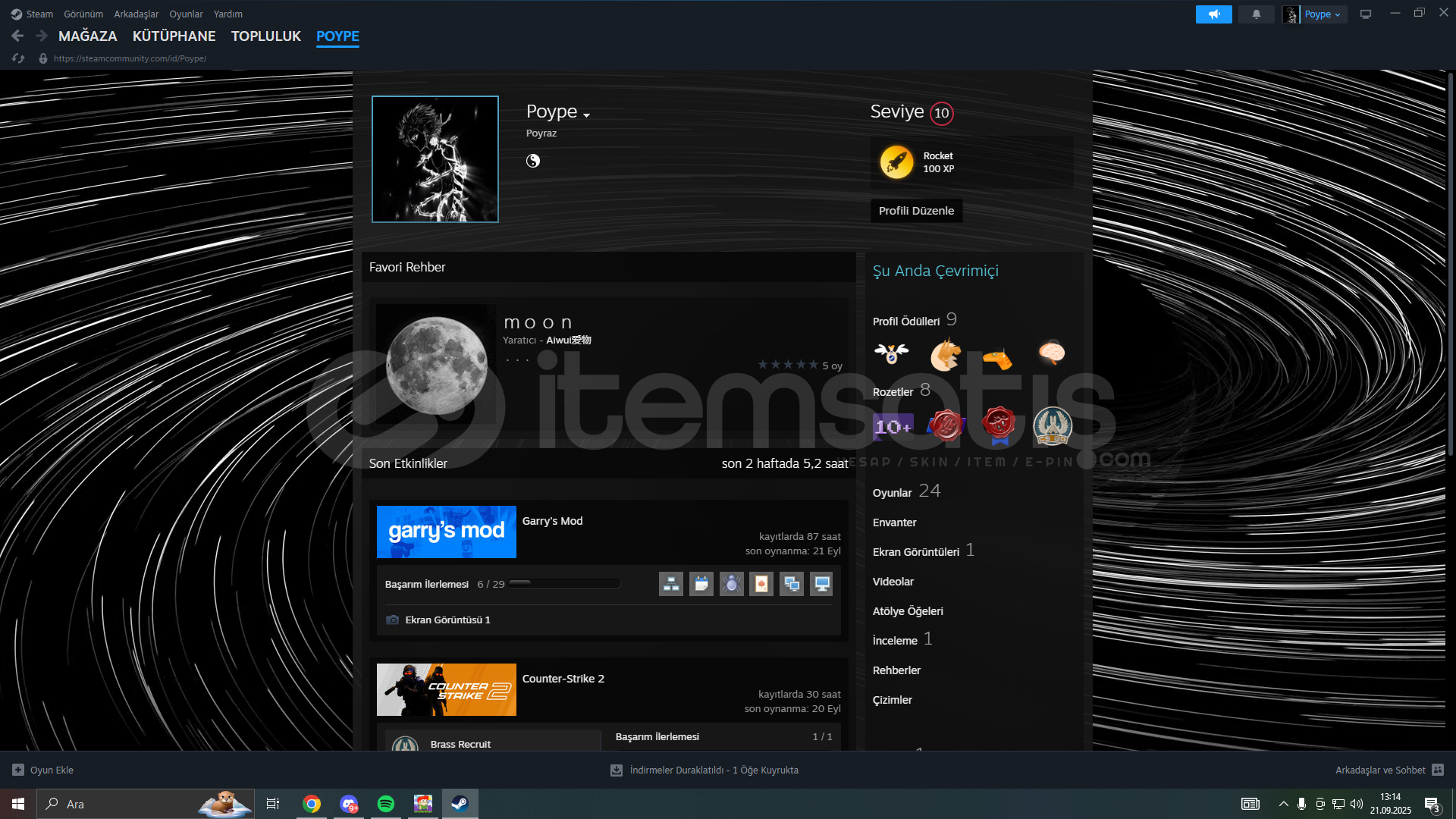This screenshot has height=819, width=1456.
Task: Click Garry's Mod banner image
Action: click(x=447, y=532)
